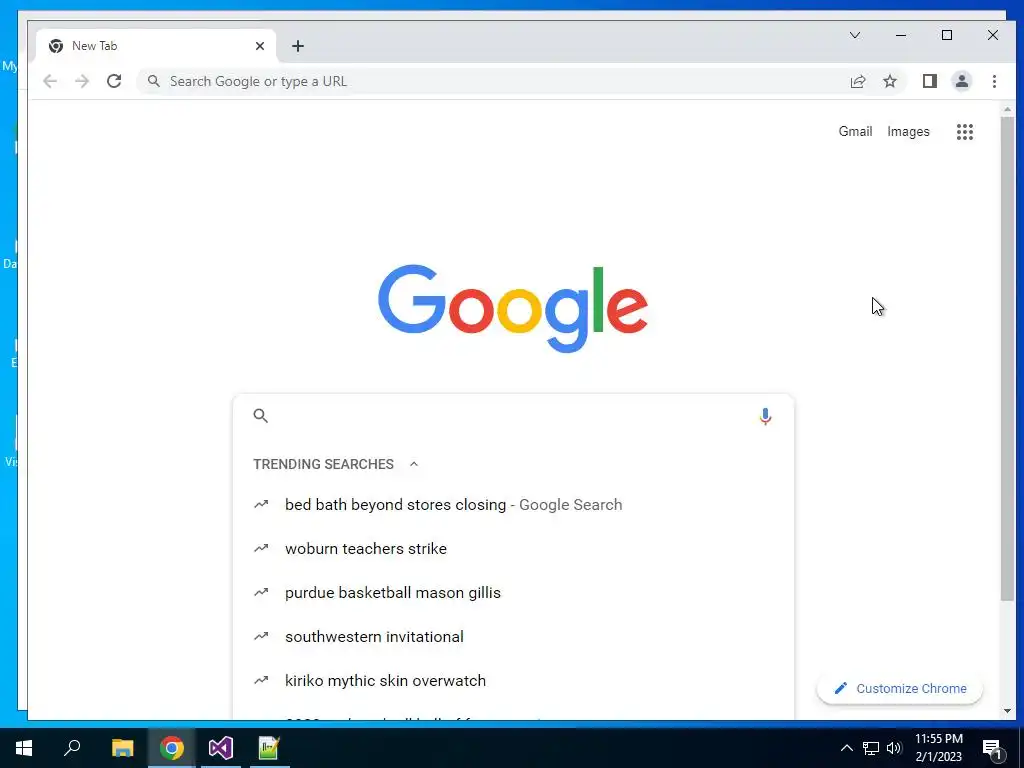1024x768 pixels.
Task: Select 'bed bath beyond stores closing' suggestion
Action: coord(513,505)
